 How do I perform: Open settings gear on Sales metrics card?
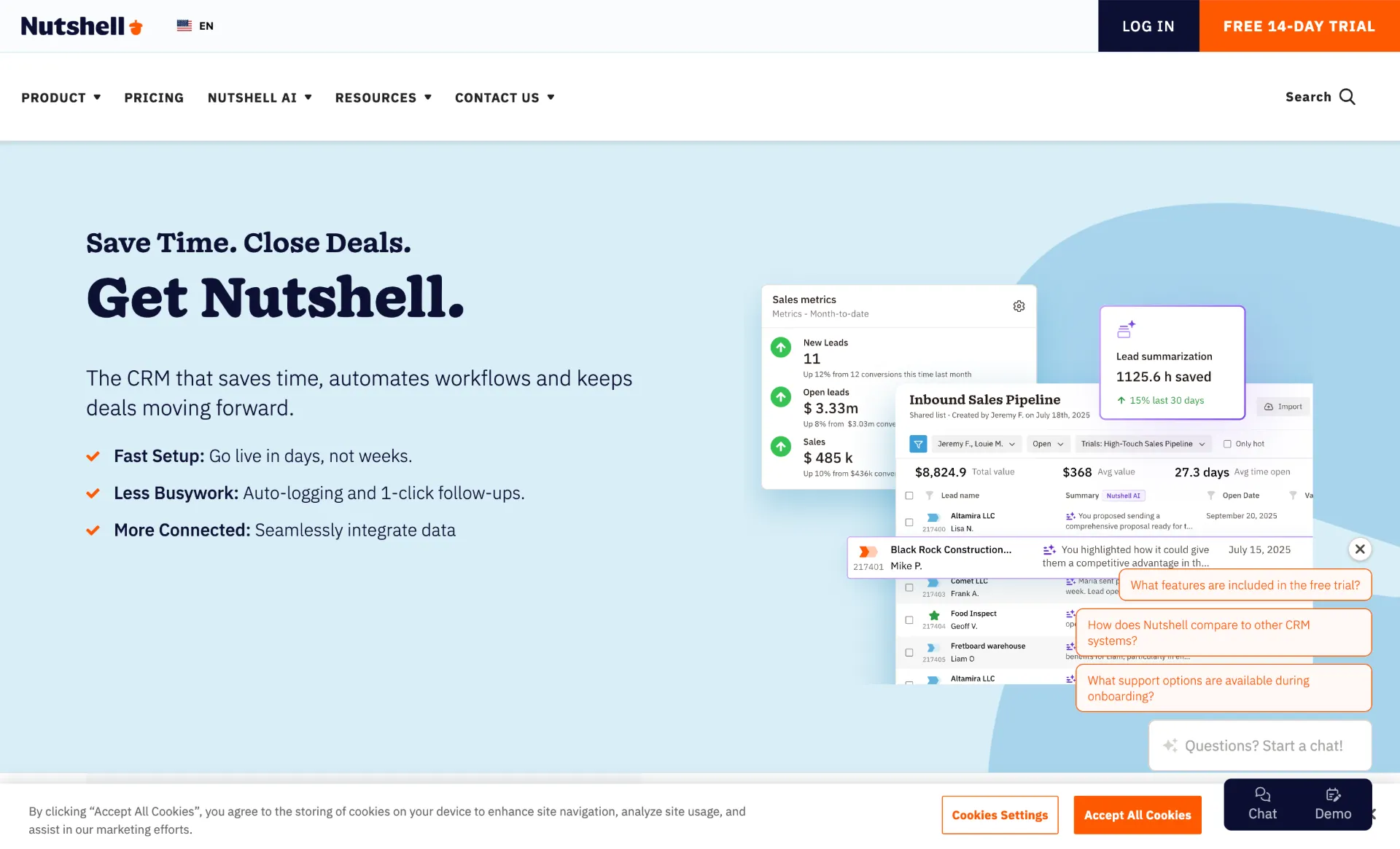1018,306
